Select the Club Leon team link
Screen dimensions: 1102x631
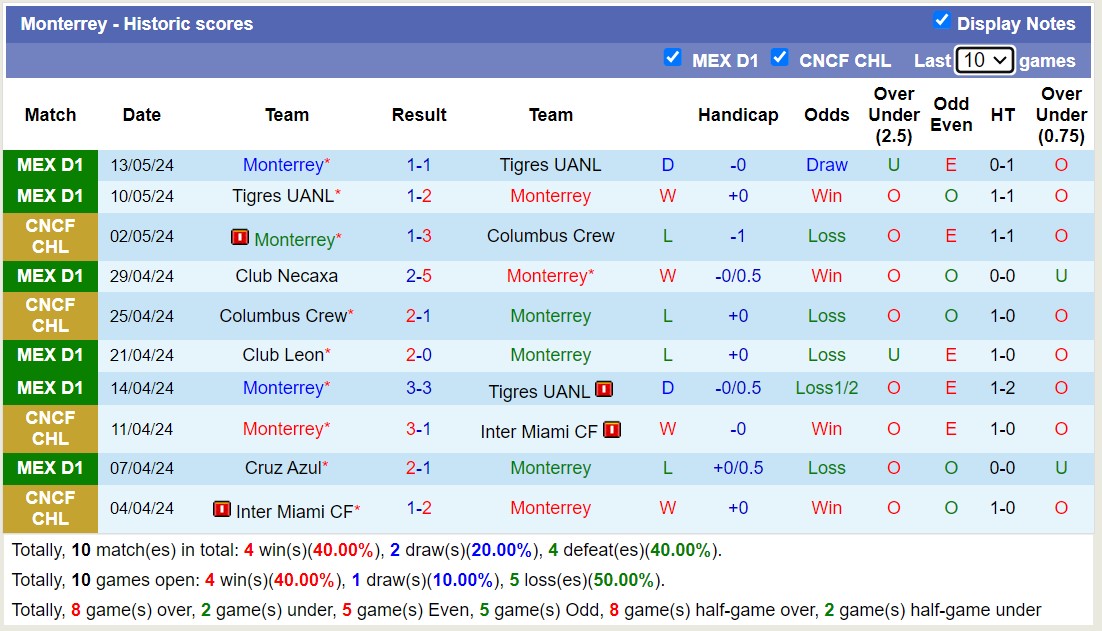point(283,355)
